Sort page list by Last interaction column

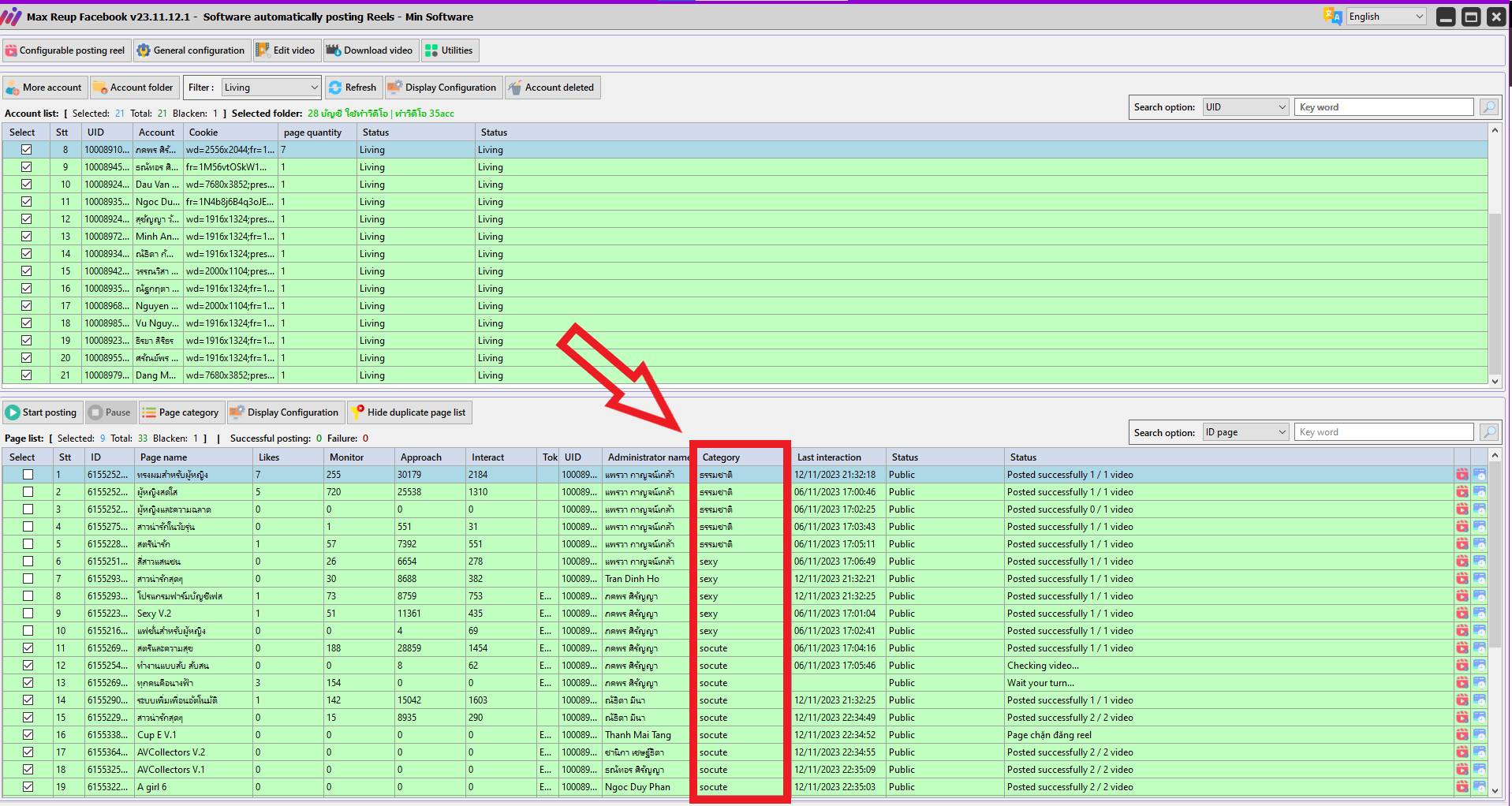pos(838,457)
